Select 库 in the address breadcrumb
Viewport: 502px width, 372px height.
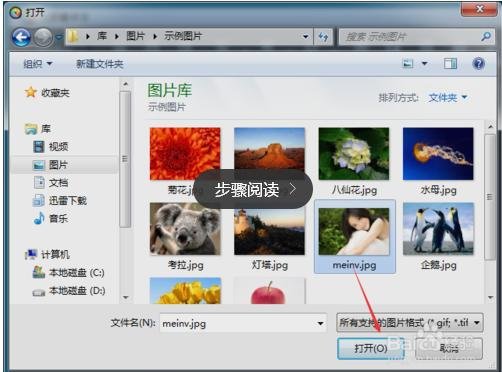[102, 36]
